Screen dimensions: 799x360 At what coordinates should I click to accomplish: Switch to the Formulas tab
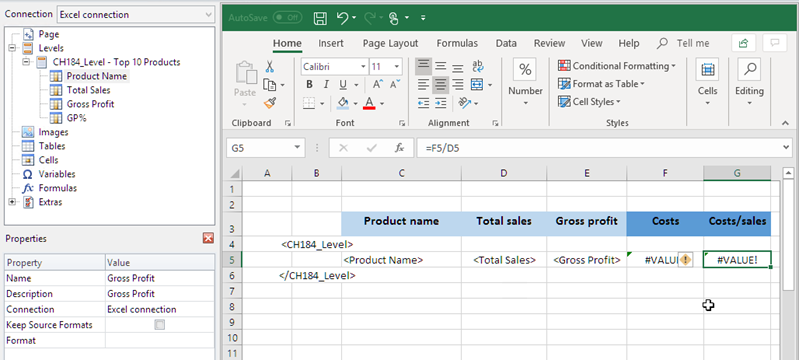[x=457, y=43]
